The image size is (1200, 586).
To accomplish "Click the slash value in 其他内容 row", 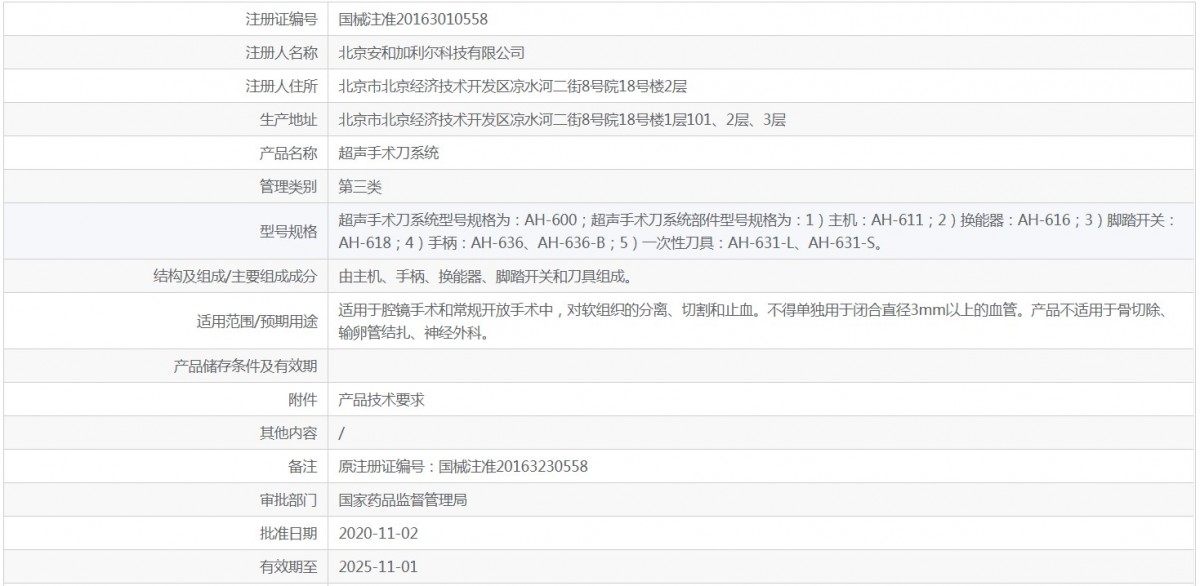I will (342, 432).
